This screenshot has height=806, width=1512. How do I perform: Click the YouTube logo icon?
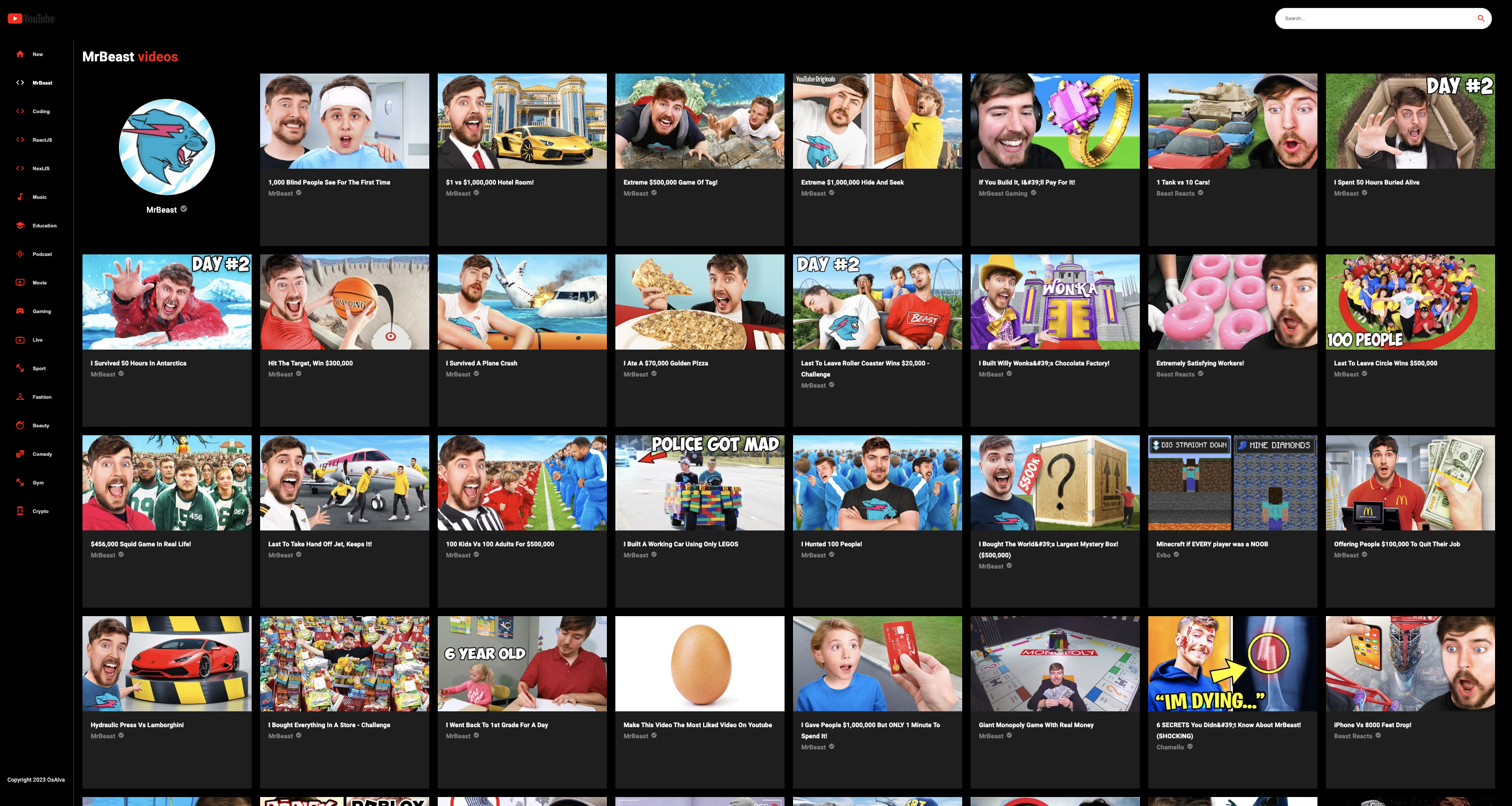coord(15,19)
